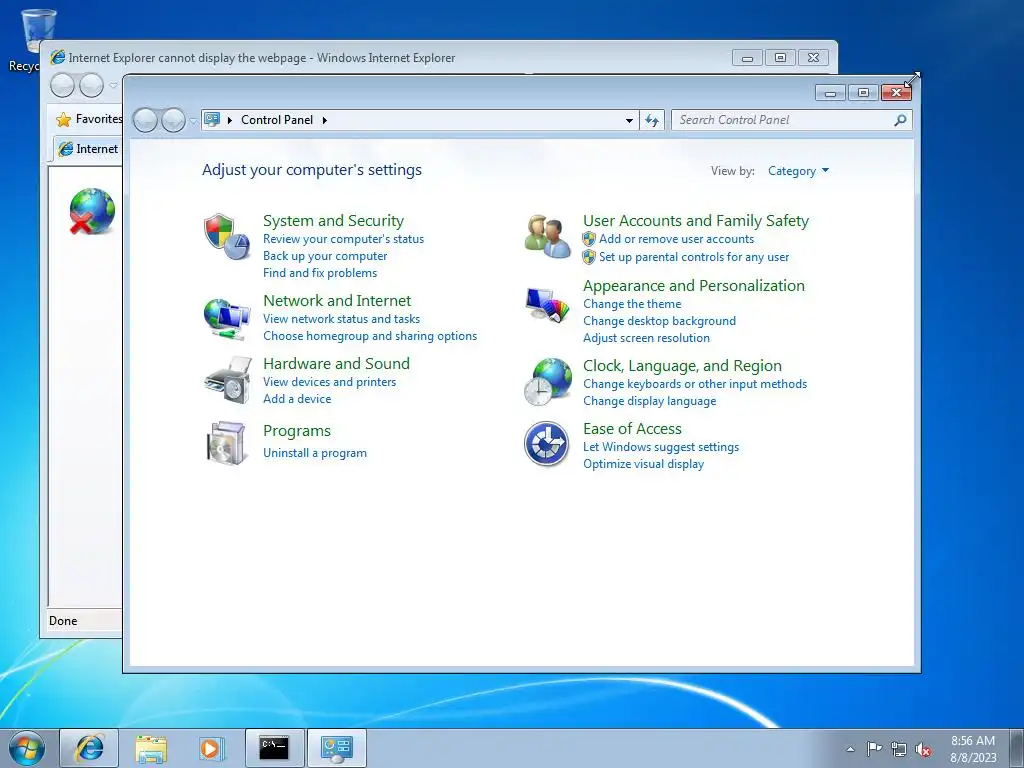Open Appearance and Personalization heading
Image resolution: width=1024 pixels, height=768 pixels.
tap(694, 286)
